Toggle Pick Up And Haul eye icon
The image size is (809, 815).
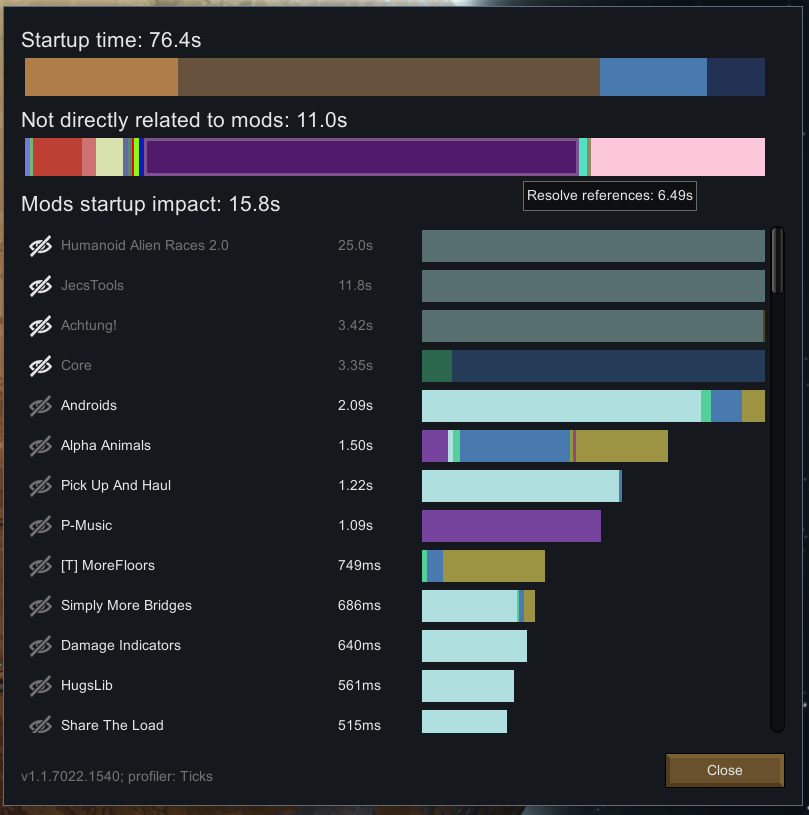point(40,486)
